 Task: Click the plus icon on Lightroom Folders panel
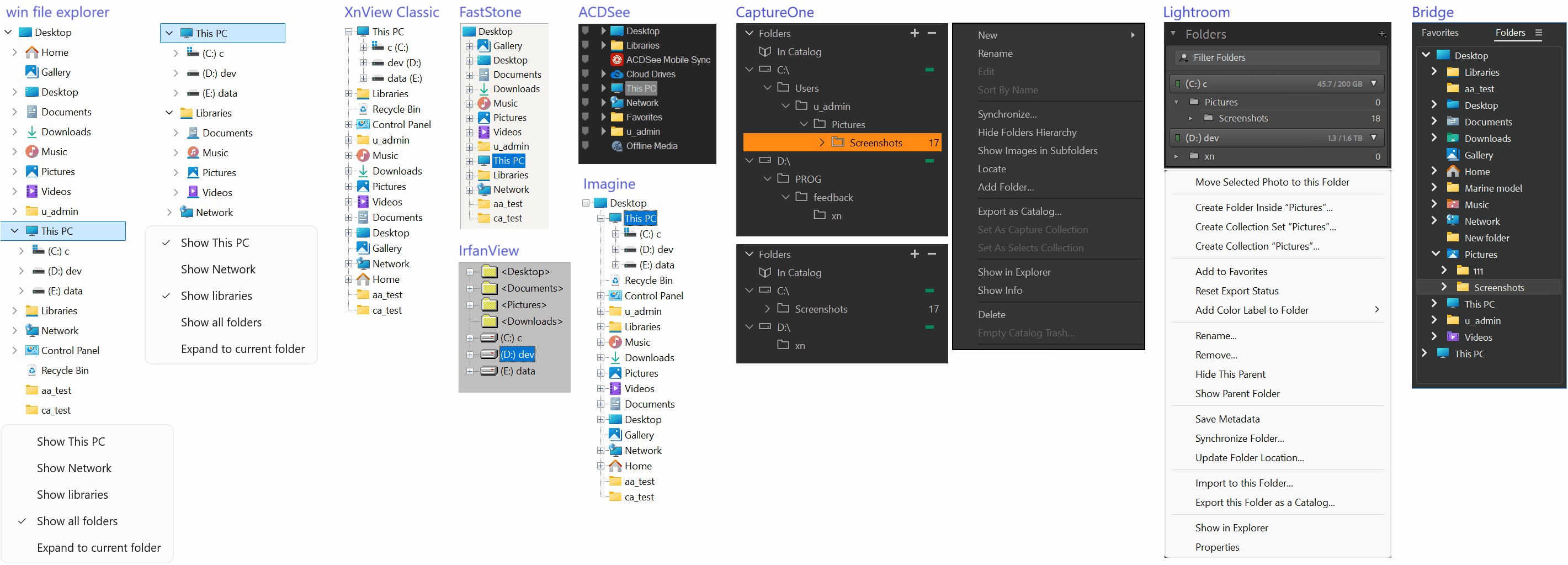coord(1382,34)
